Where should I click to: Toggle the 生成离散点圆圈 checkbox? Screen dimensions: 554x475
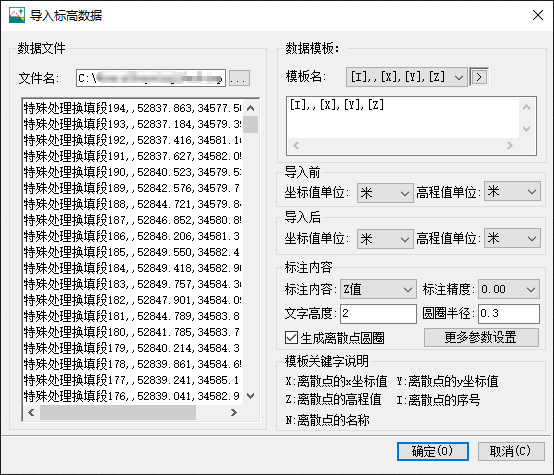[x=291, y=338]
